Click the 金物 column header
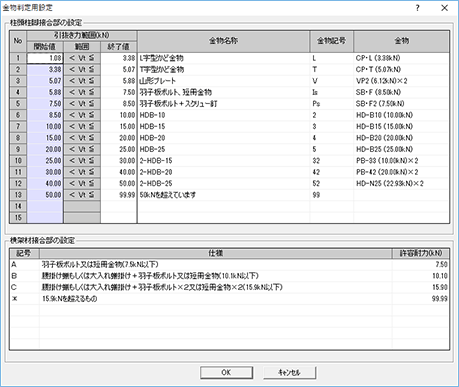459x387 pixels. coord(401,41)
